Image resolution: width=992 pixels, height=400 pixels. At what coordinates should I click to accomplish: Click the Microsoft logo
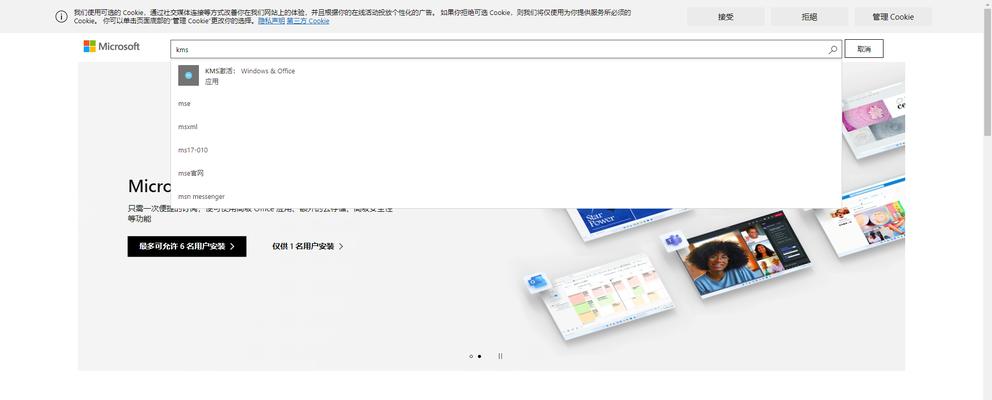click(111, 46)
